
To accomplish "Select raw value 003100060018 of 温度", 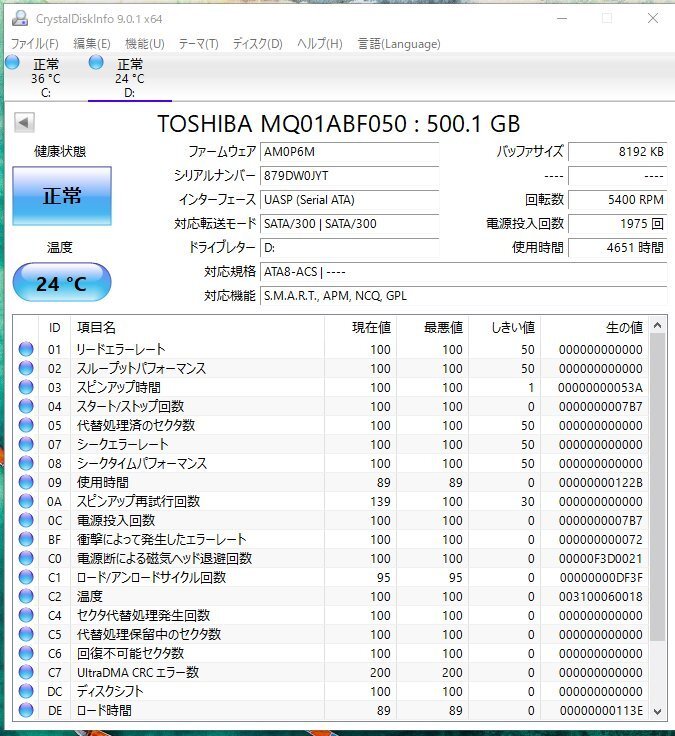I will tap(600, 597).
